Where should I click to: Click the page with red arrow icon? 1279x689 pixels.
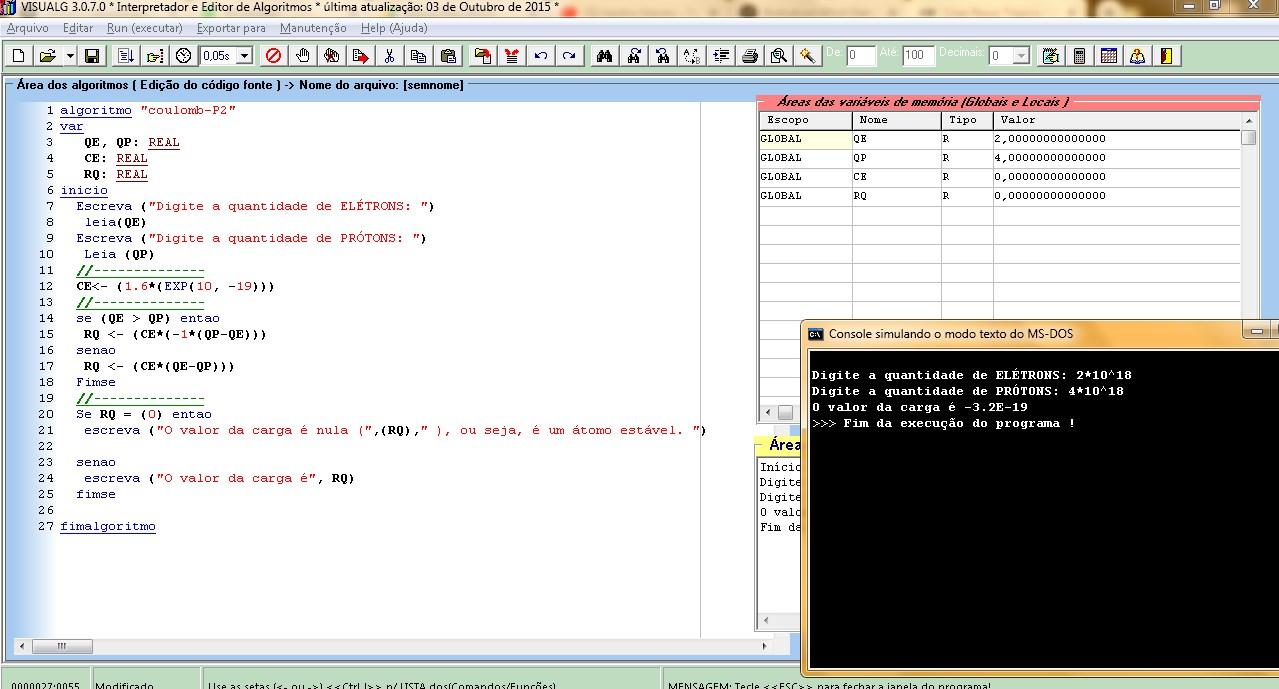pyautogui.click(x=360, y=56)
